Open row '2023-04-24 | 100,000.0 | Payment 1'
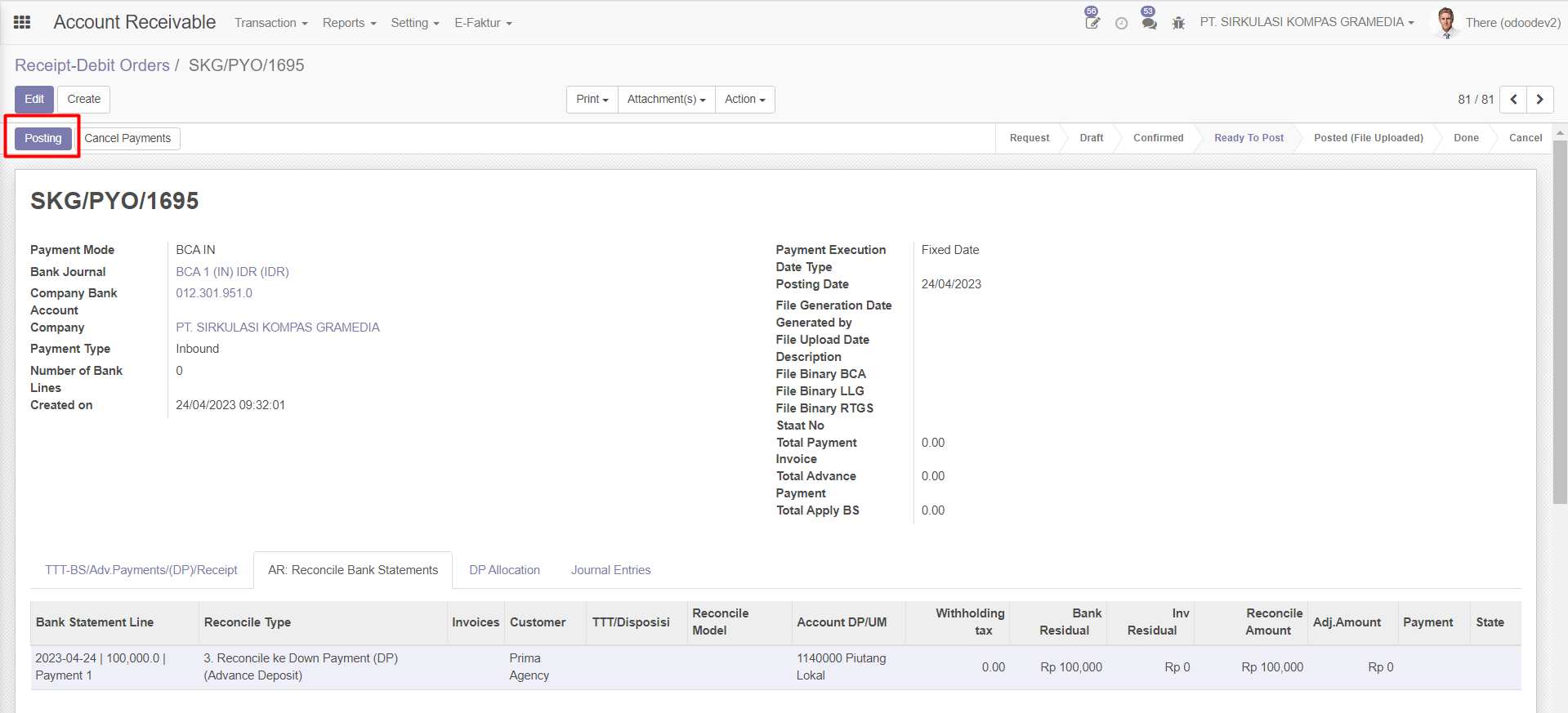Image resolution: width=1568 pixels, height=713 pixels. tap(776, 667)
